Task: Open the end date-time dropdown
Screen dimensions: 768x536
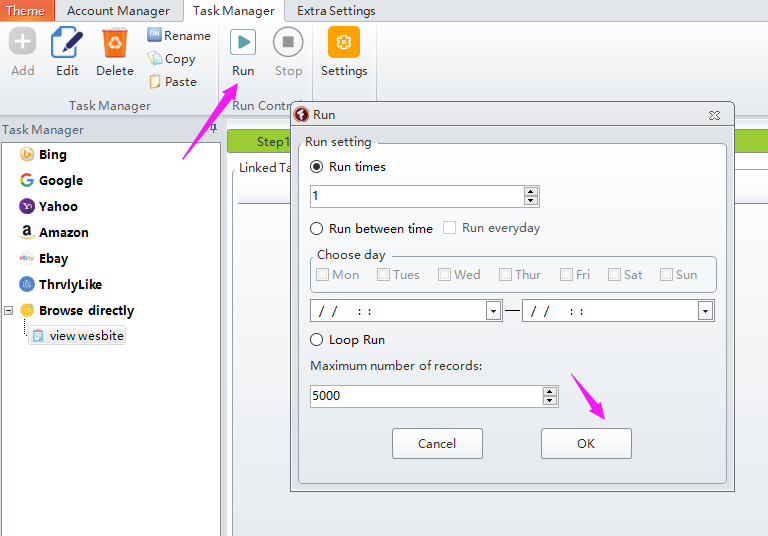Action: pyautogui.click(x=705, y=311)
